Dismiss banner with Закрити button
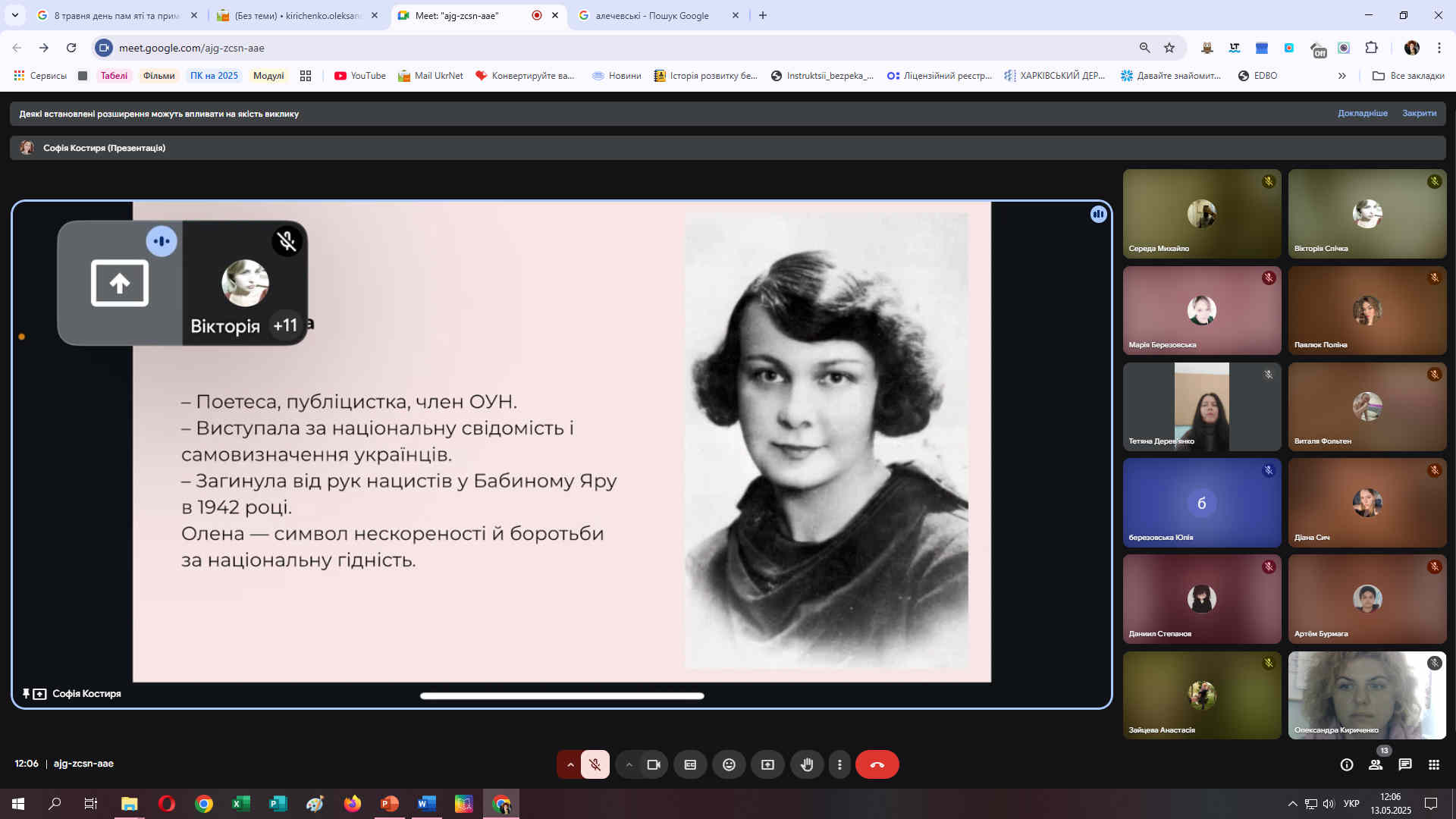The height and width of the screenshot is (819, 1456). pos(1419,113)
